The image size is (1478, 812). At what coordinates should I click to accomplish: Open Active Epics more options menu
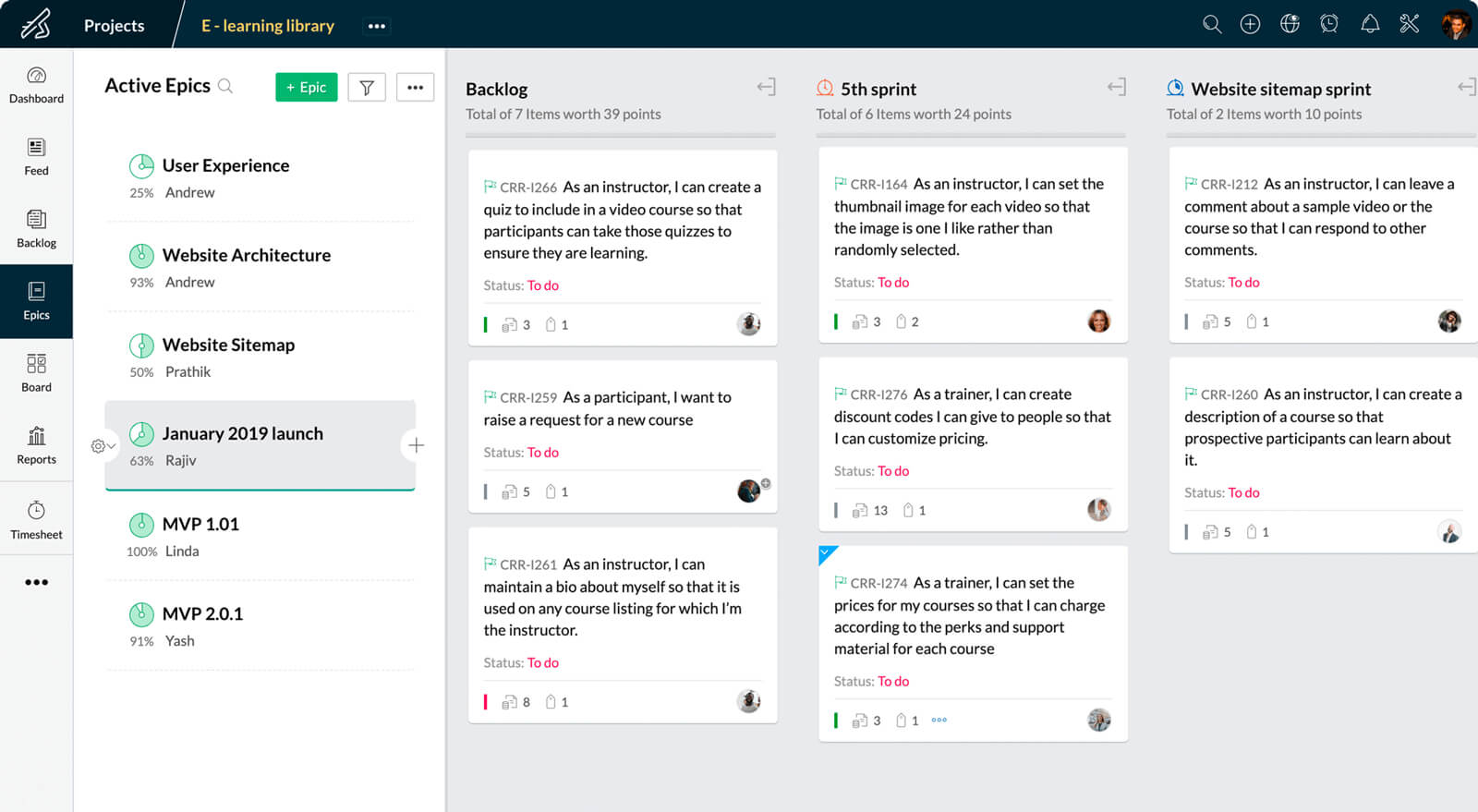[415, 87]
